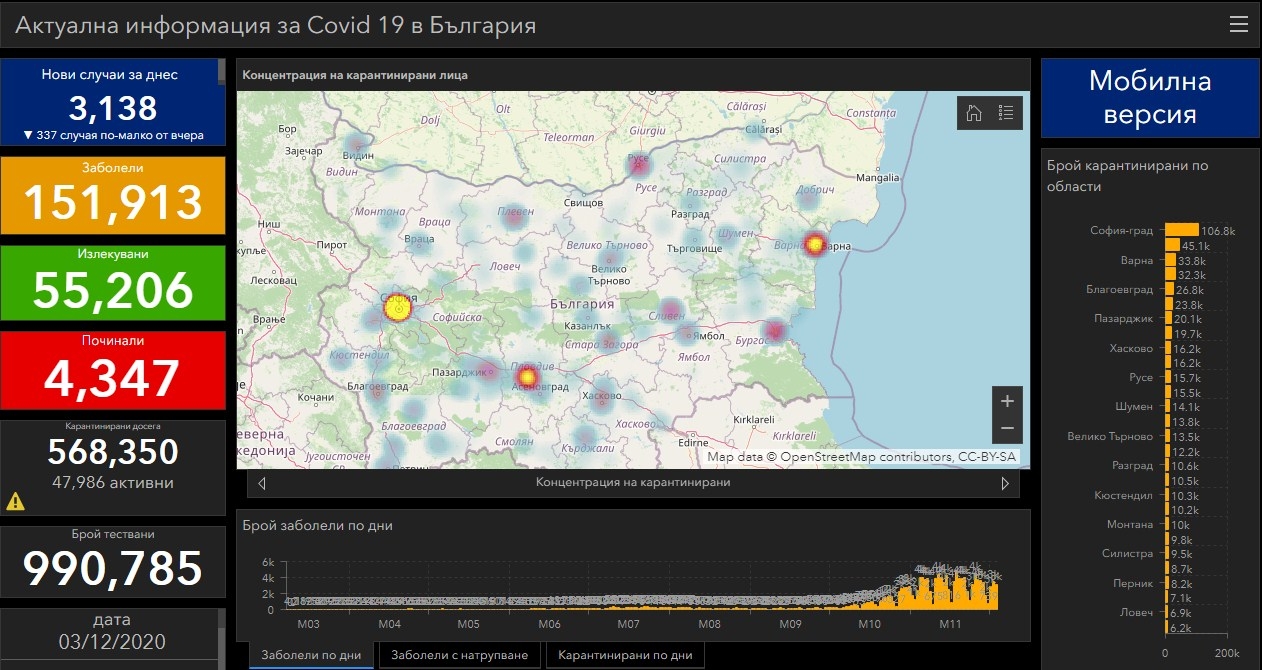Go to previous map with the left arrow
The width and height of the screenshot is (1262, 670).
[262, 483]
